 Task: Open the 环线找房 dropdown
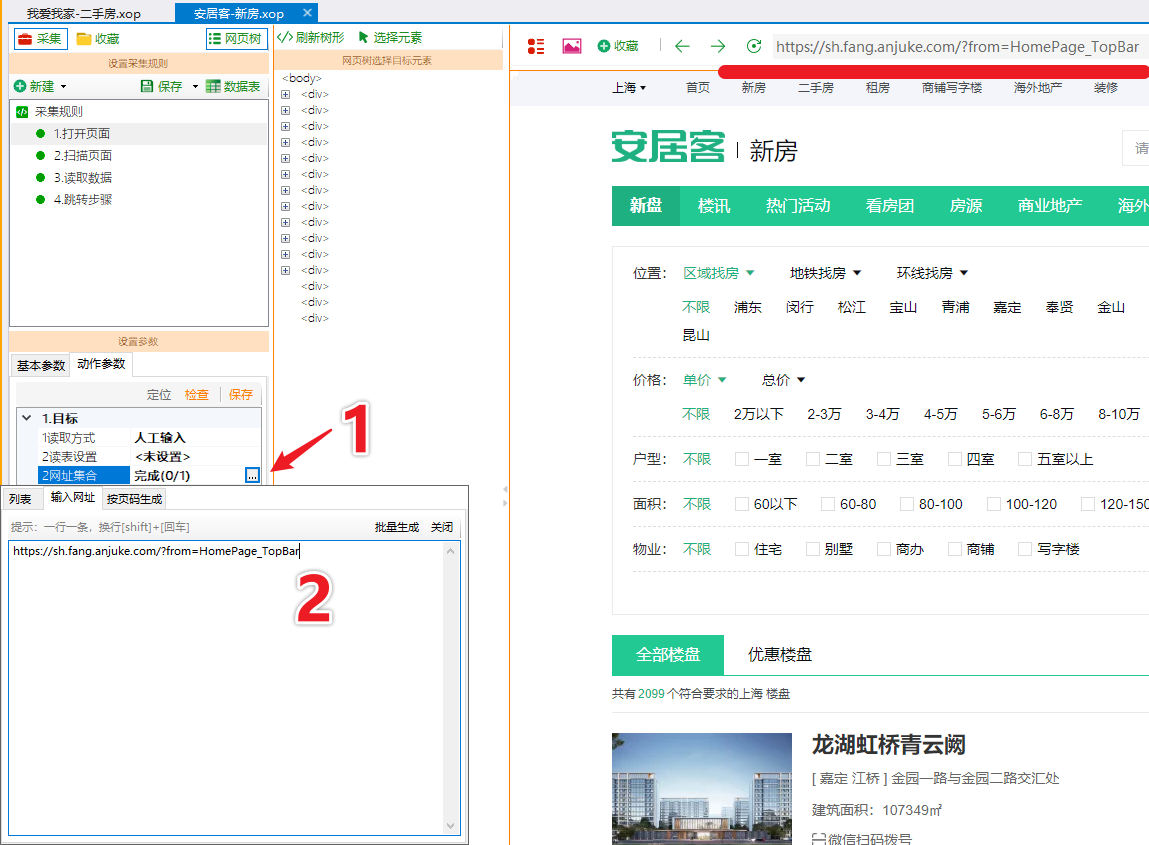coord(932,273)
